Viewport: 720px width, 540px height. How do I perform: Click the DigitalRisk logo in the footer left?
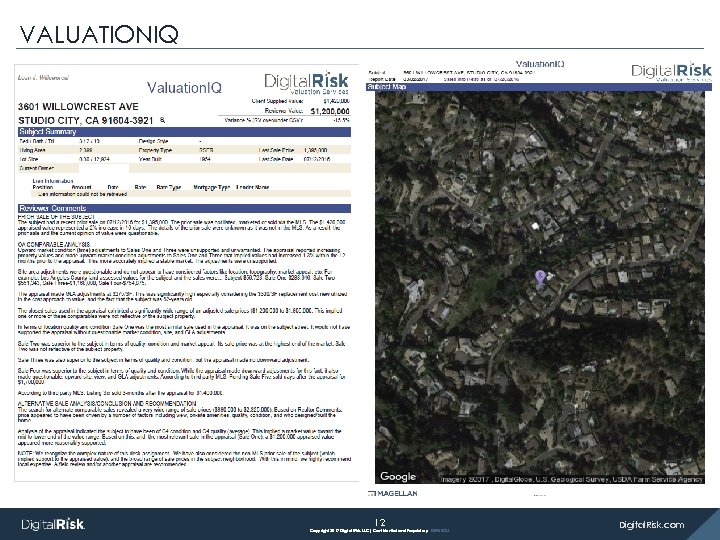coord(53,524)
